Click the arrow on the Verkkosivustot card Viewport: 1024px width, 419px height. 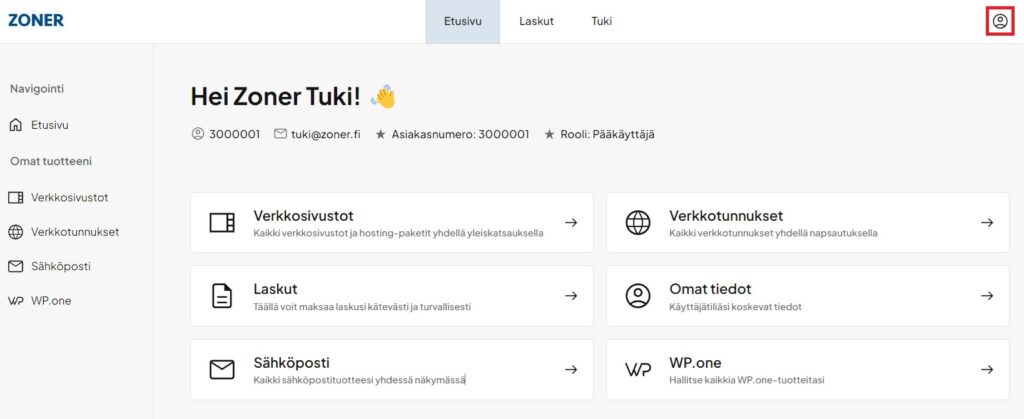point(571,223)
